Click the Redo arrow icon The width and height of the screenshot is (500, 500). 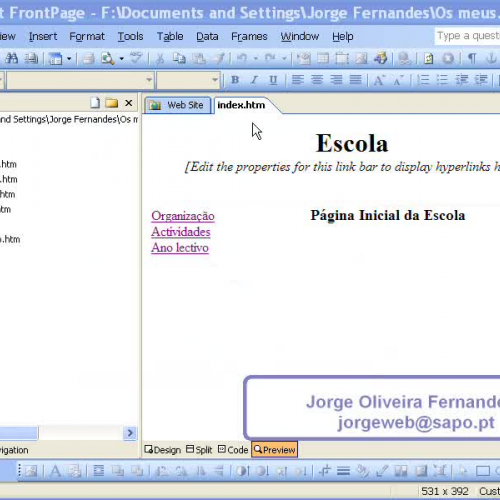270,59
